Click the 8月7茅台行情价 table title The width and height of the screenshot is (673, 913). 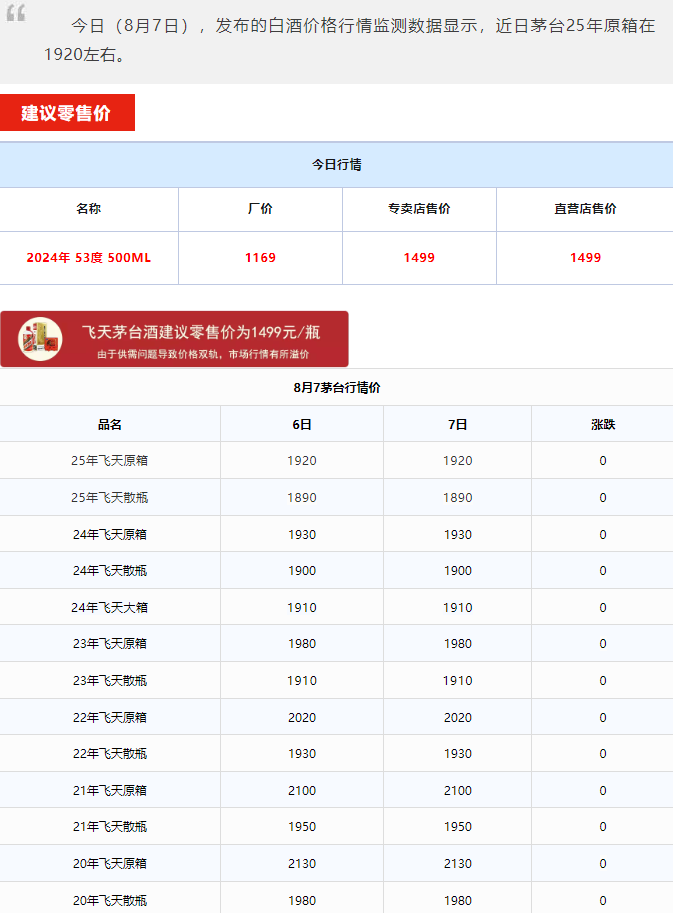coord(336,387)
